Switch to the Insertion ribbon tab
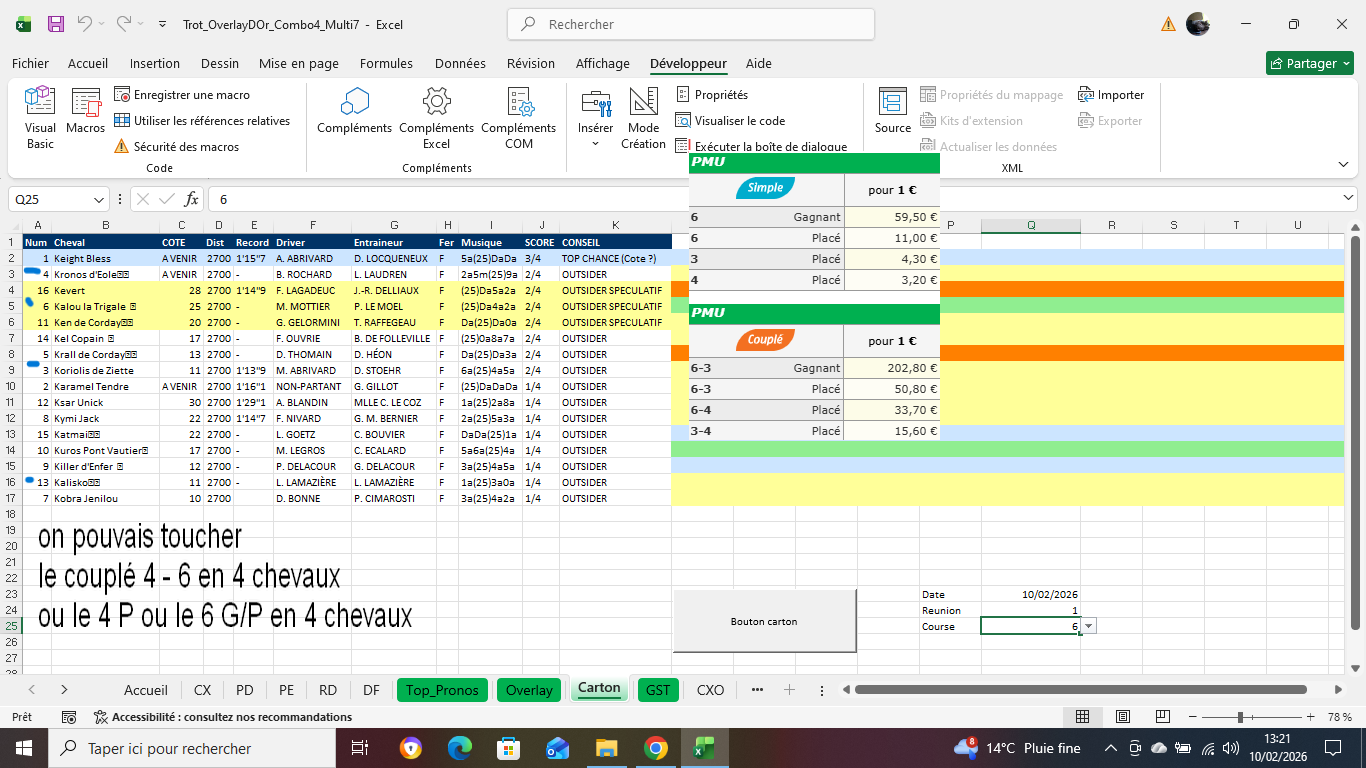The height and width of the screenshot is (768, 1366). click(x=155, y=63)
